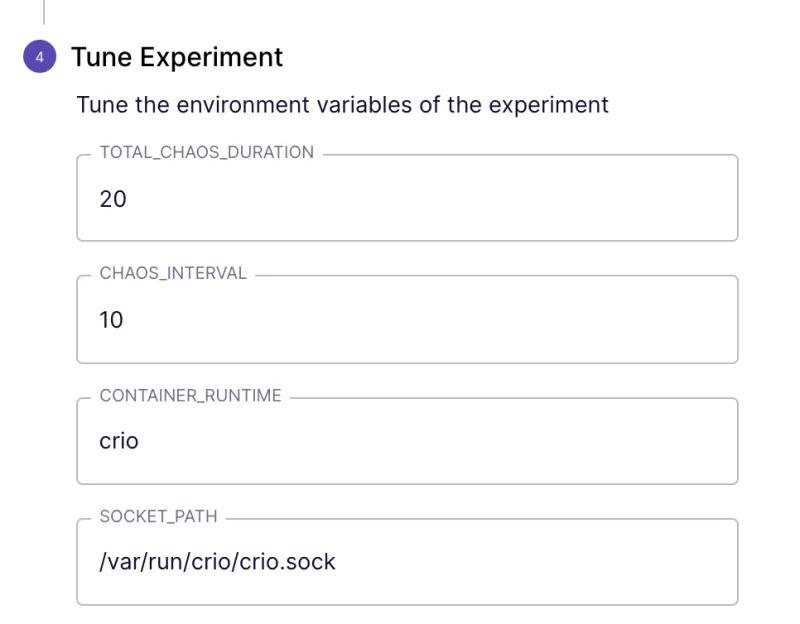Click the CHAOS_INTERVAL field label

click(173, 274)
